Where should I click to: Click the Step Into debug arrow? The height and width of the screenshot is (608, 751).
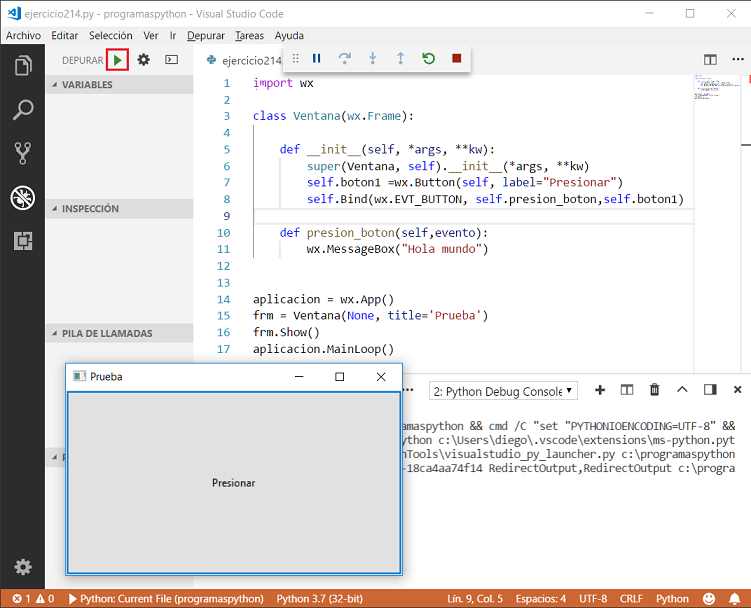tap(373, 58)
